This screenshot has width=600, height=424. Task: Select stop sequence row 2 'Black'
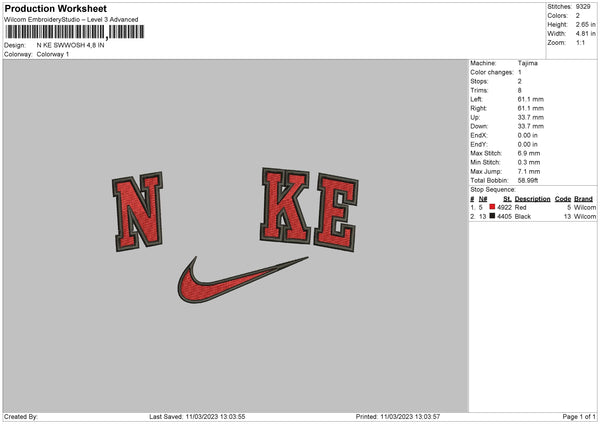pos(533,217)
